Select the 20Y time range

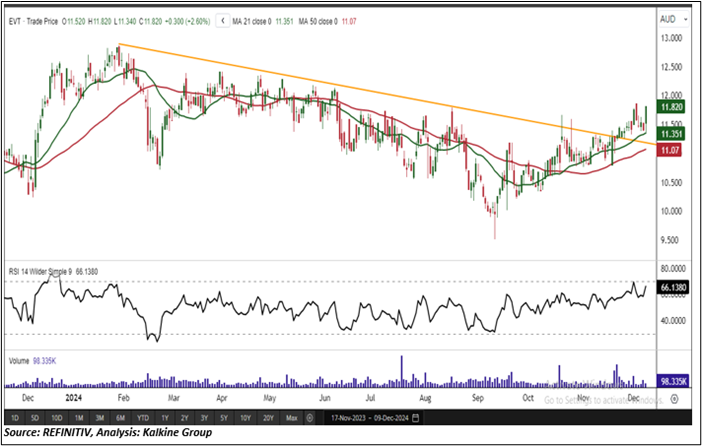pyautogui.click(x=268, y=418)
